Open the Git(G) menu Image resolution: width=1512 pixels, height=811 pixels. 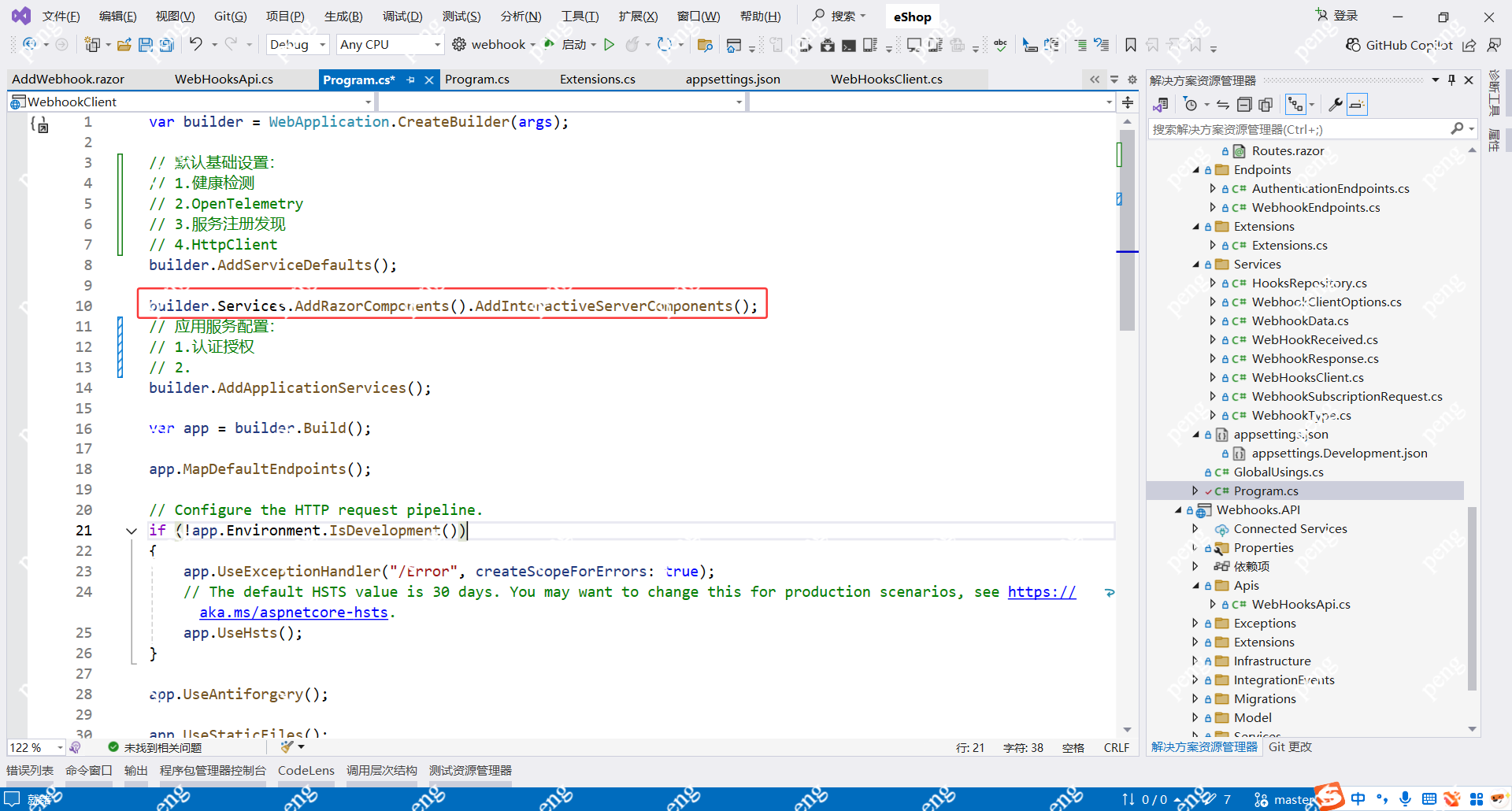[x=230, y=17]
